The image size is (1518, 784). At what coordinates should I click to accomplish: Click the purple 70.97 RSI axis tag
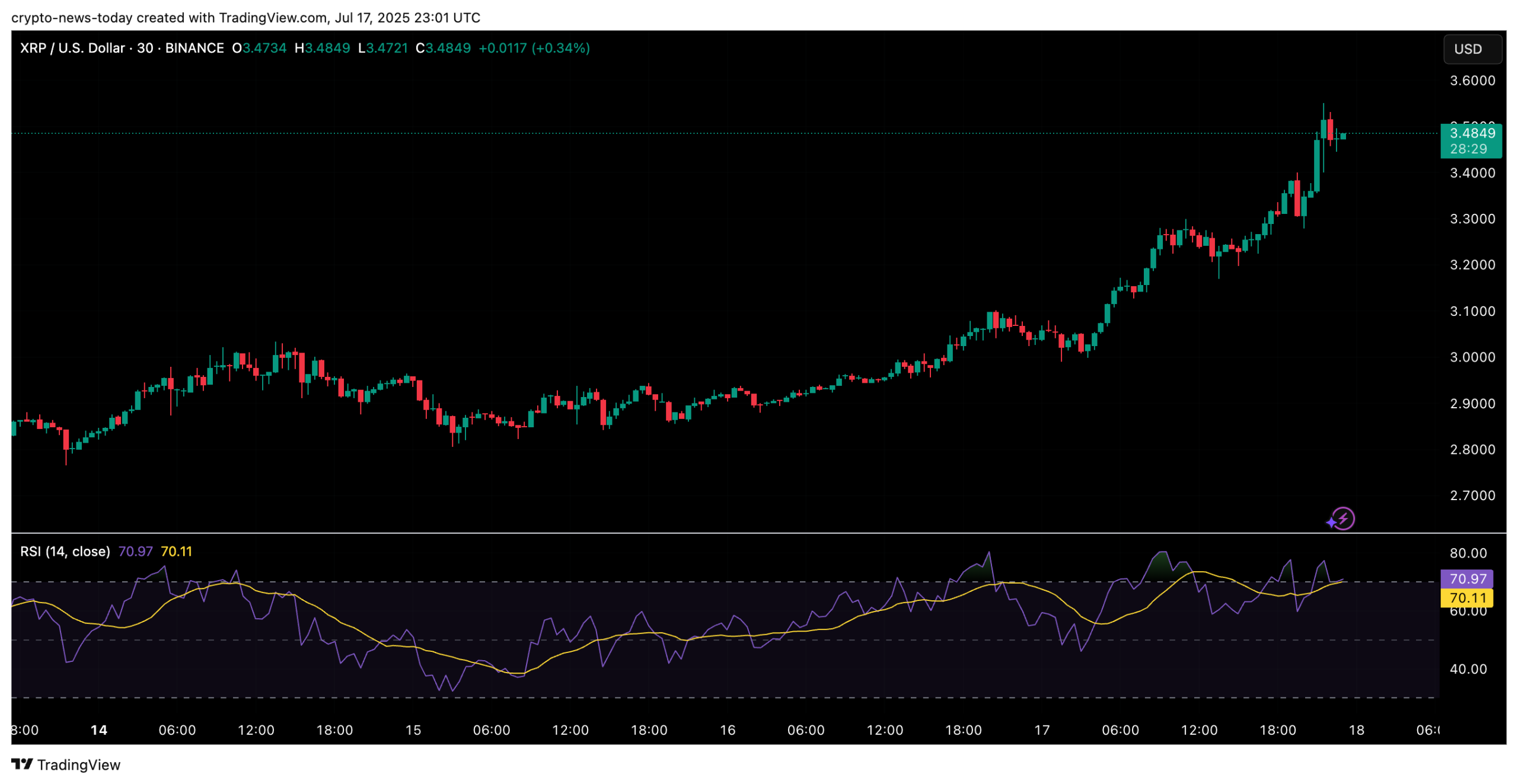(1466, 578)
